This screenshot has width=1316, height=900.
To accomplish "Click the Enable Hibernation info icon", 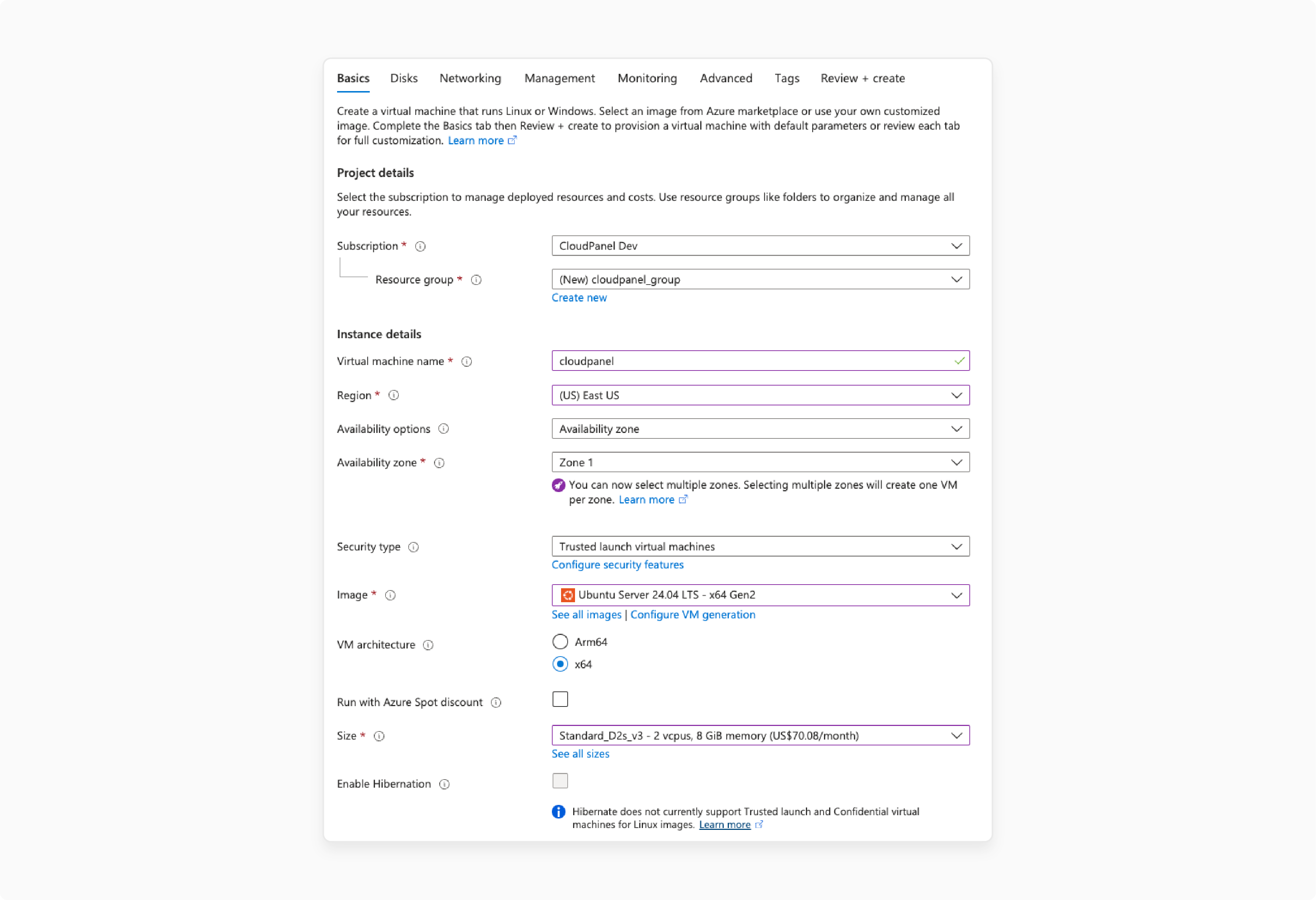I will click(445, 784).
